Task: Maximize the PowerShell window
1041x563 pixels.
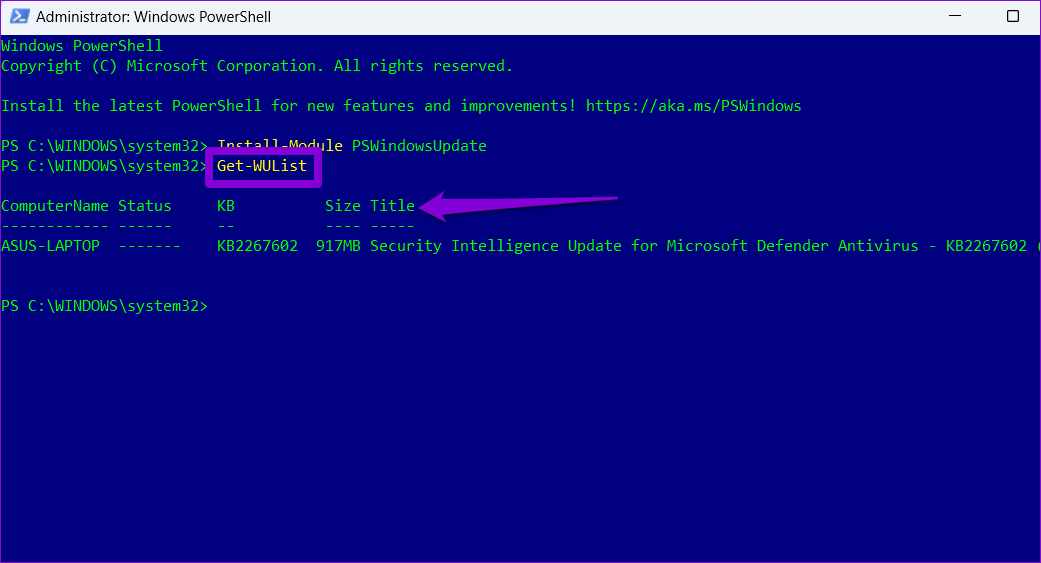Action: coord(1012,16)
